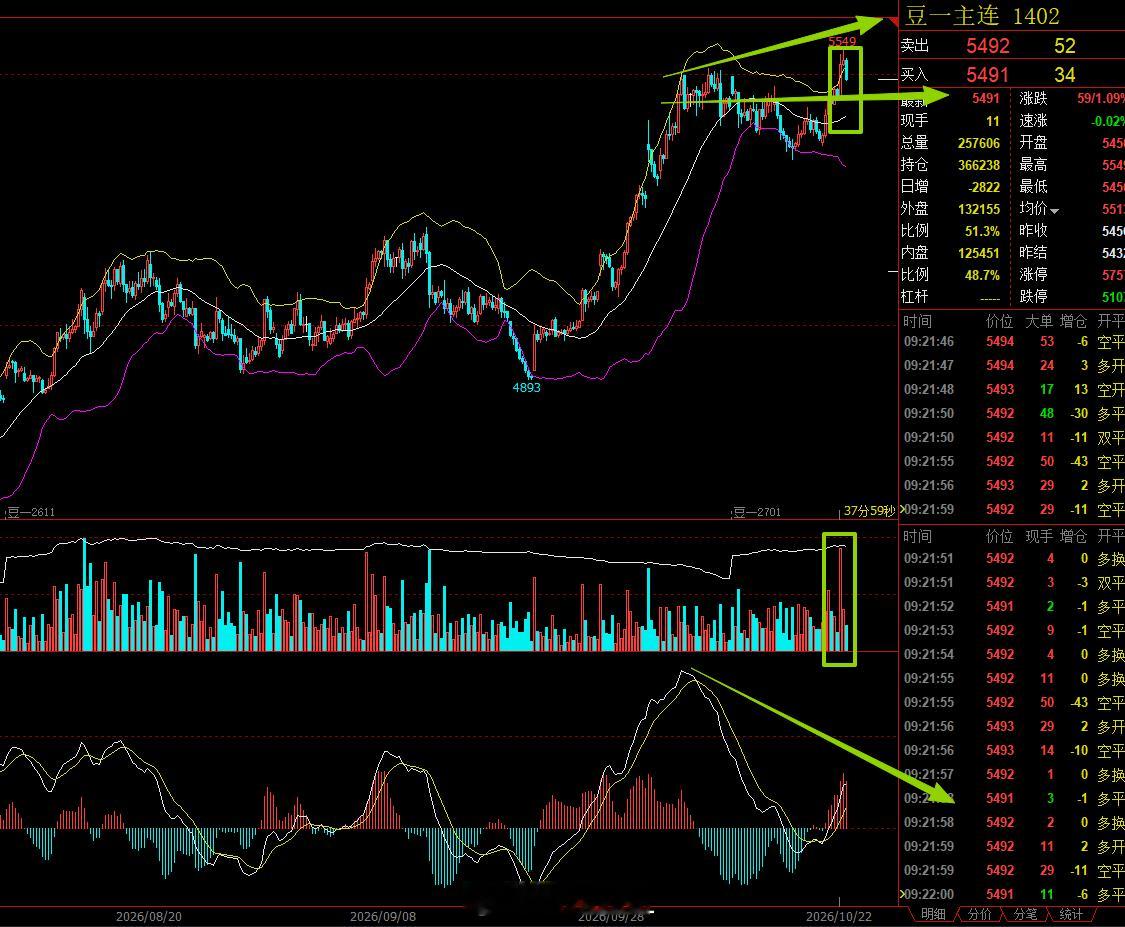Click the 杠杆 label
Screen dimensions: 1125x927
(915, 296)
